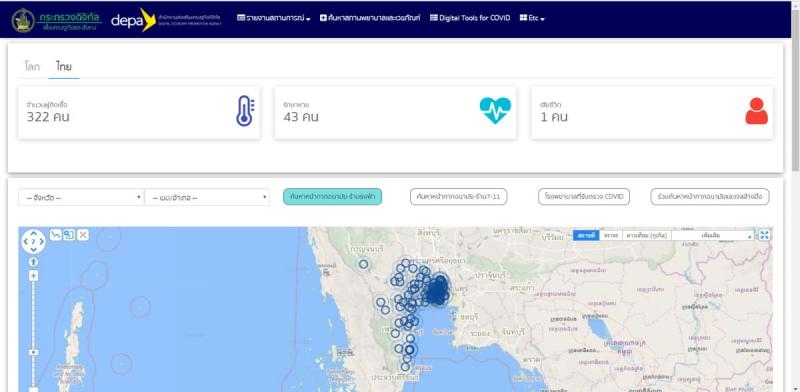Open the Etc menu in navbar

pyautogui.click(x=532, y=18)
